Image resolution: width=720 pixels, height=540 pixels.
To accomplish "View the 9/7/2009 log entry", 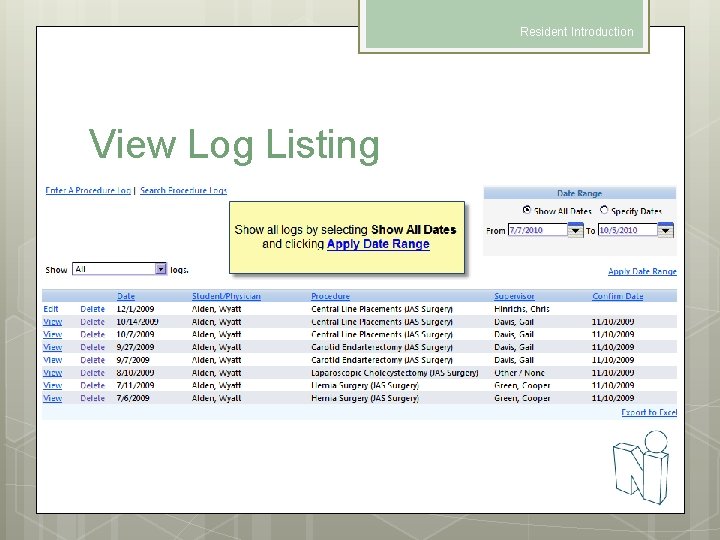I will 52,360.
